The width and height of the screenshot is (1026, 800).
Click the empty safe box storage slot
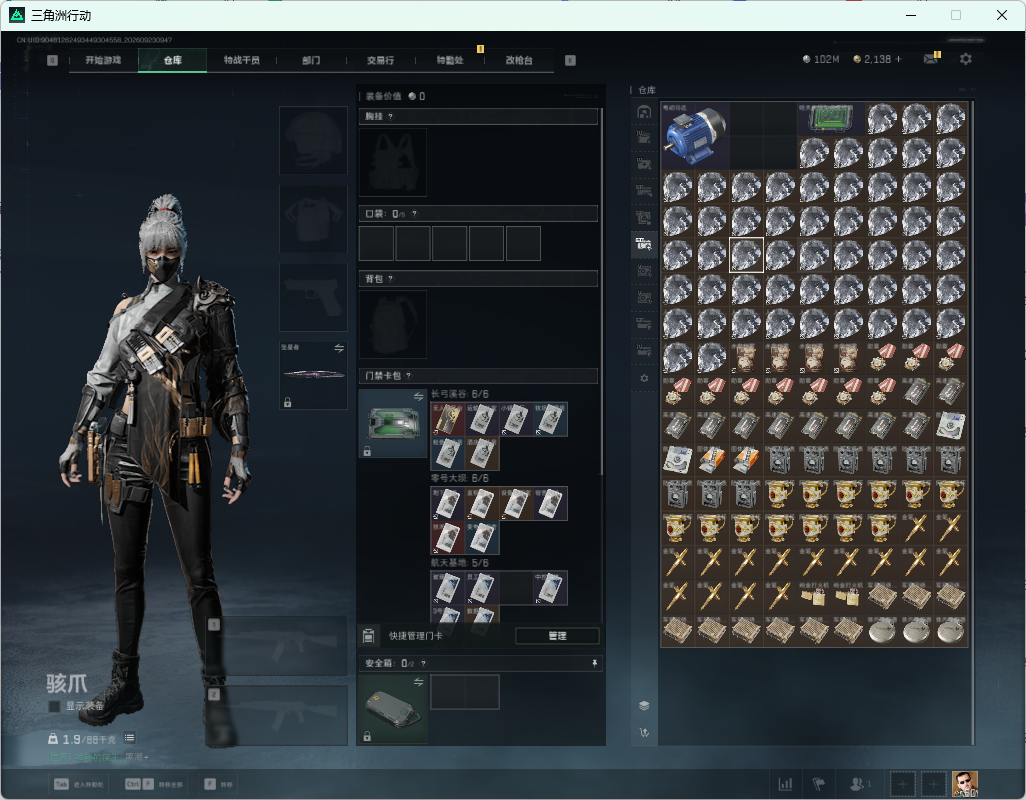(x=465, y=692)
